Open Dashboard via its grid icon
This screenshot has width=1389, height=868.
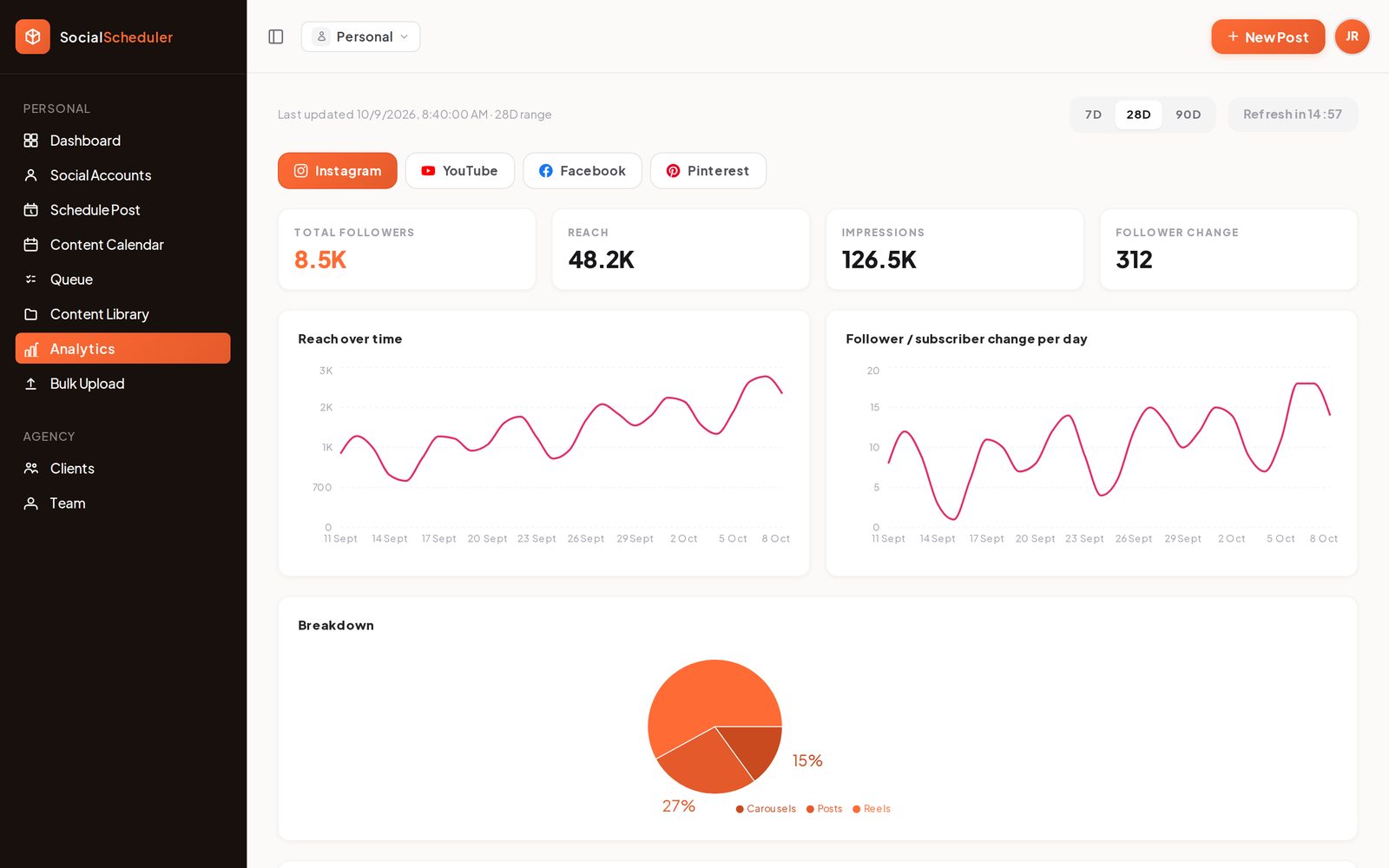click(31, 141)
